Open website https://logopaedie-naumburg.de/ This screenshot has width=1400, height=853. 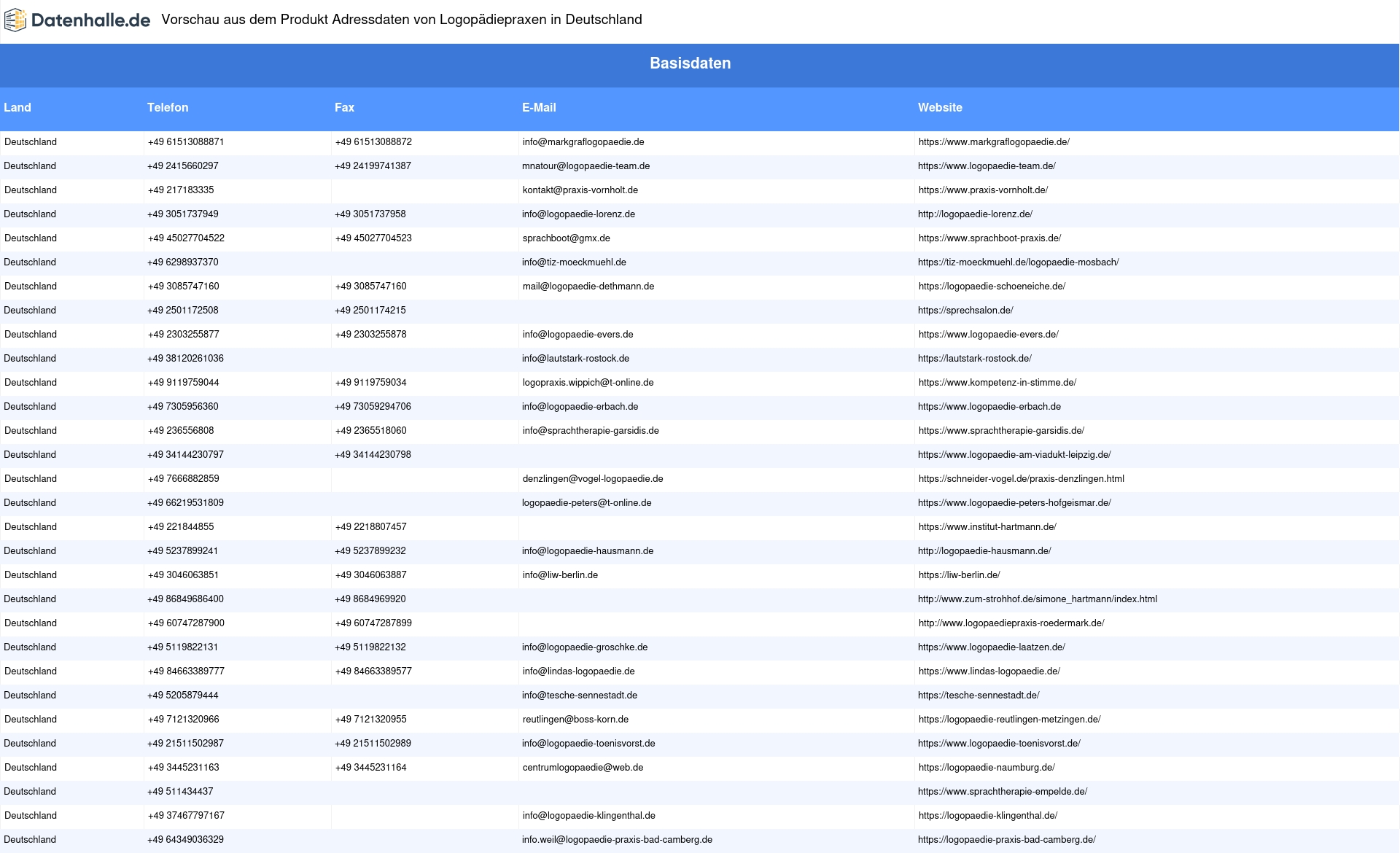click(x=987, y=768)
